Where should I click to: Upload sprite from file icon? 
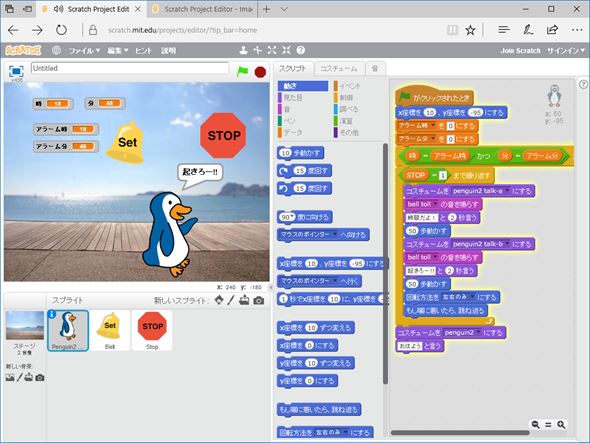coord(244,300)
